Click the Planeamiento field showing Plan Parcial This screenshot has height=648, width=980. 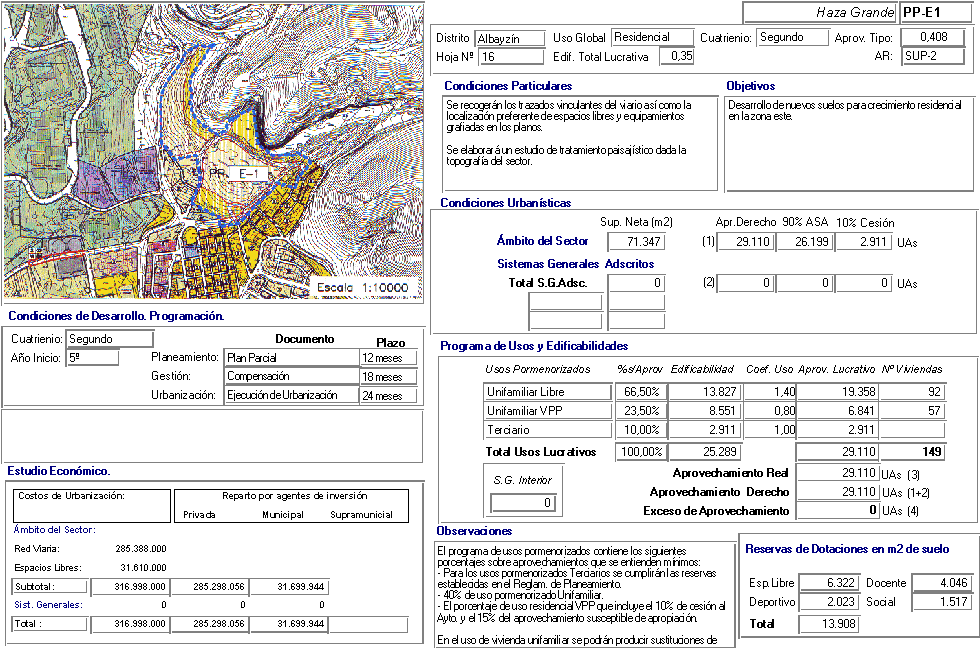click(x=291, y=358)
